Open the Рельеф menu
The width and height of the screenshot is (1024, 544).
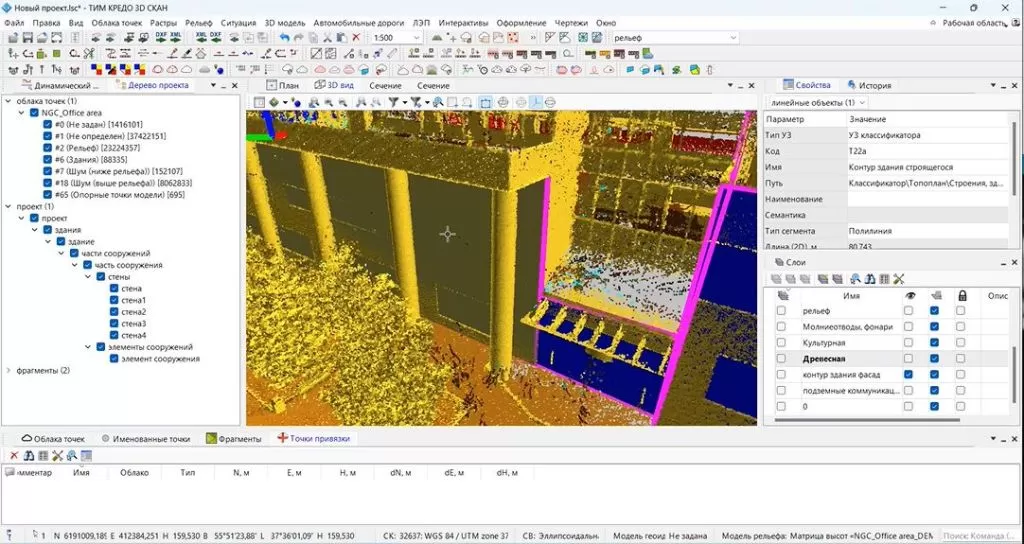pos(199,23)
